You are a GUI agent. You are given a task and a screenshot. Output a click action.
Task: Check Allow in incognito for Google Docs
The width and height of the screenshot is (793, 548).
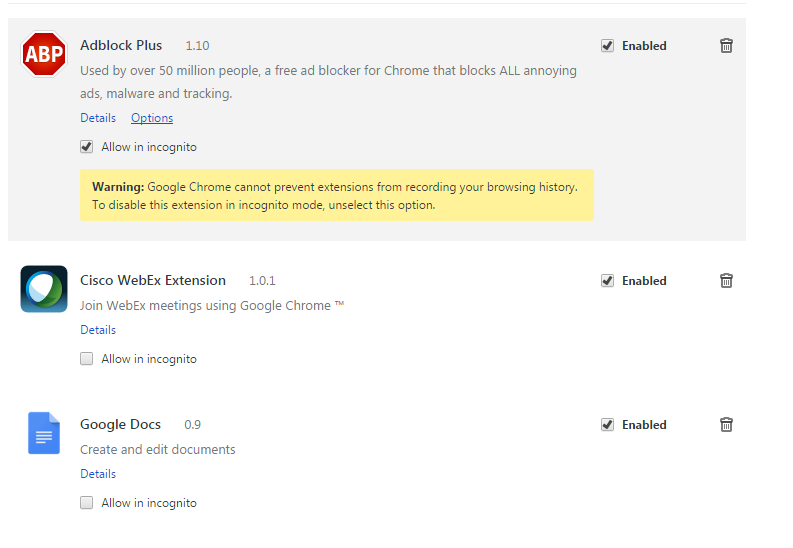tap(86, 503)
